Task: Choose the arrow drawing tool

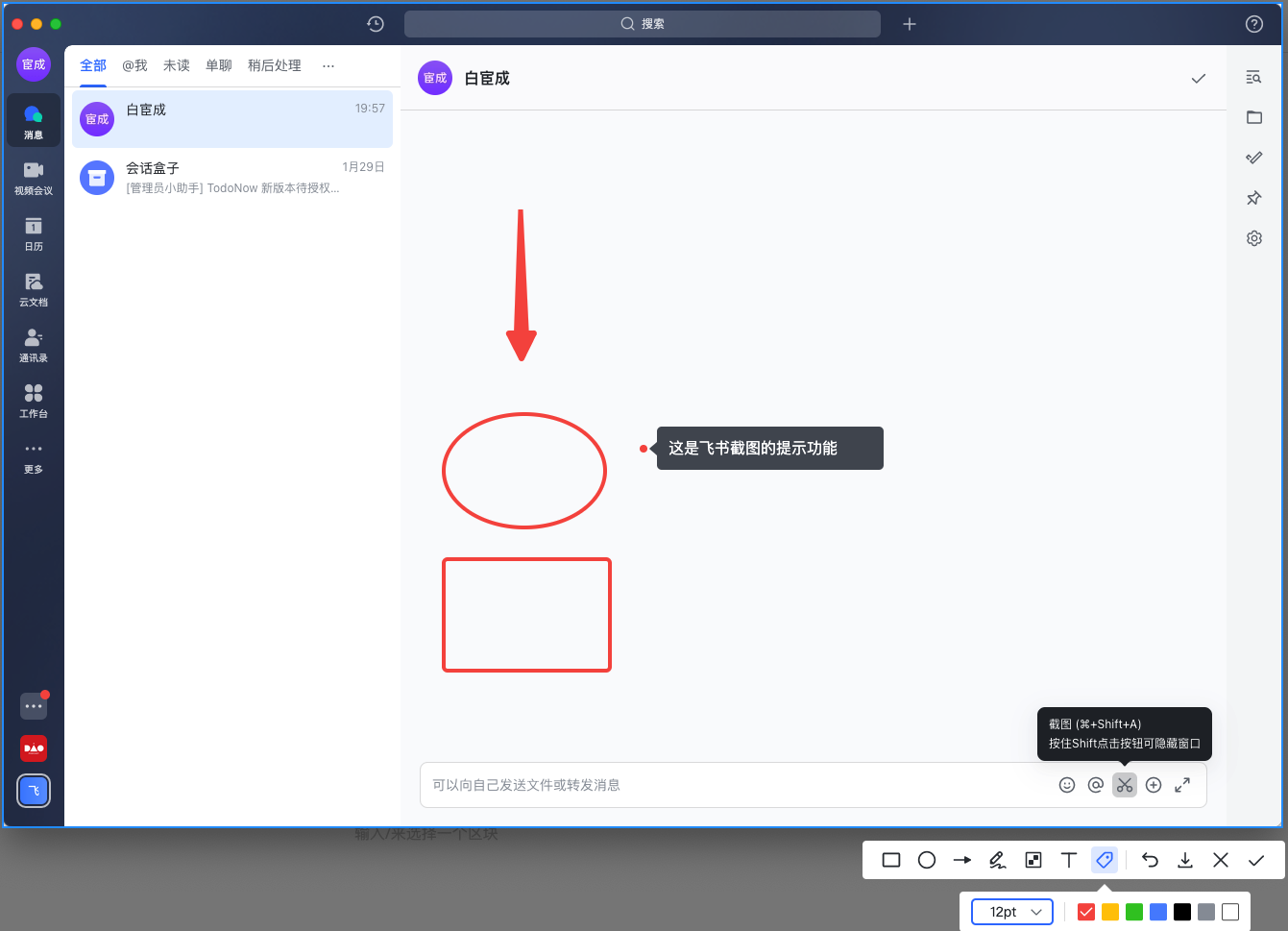Action: click(x=961, y=860)
